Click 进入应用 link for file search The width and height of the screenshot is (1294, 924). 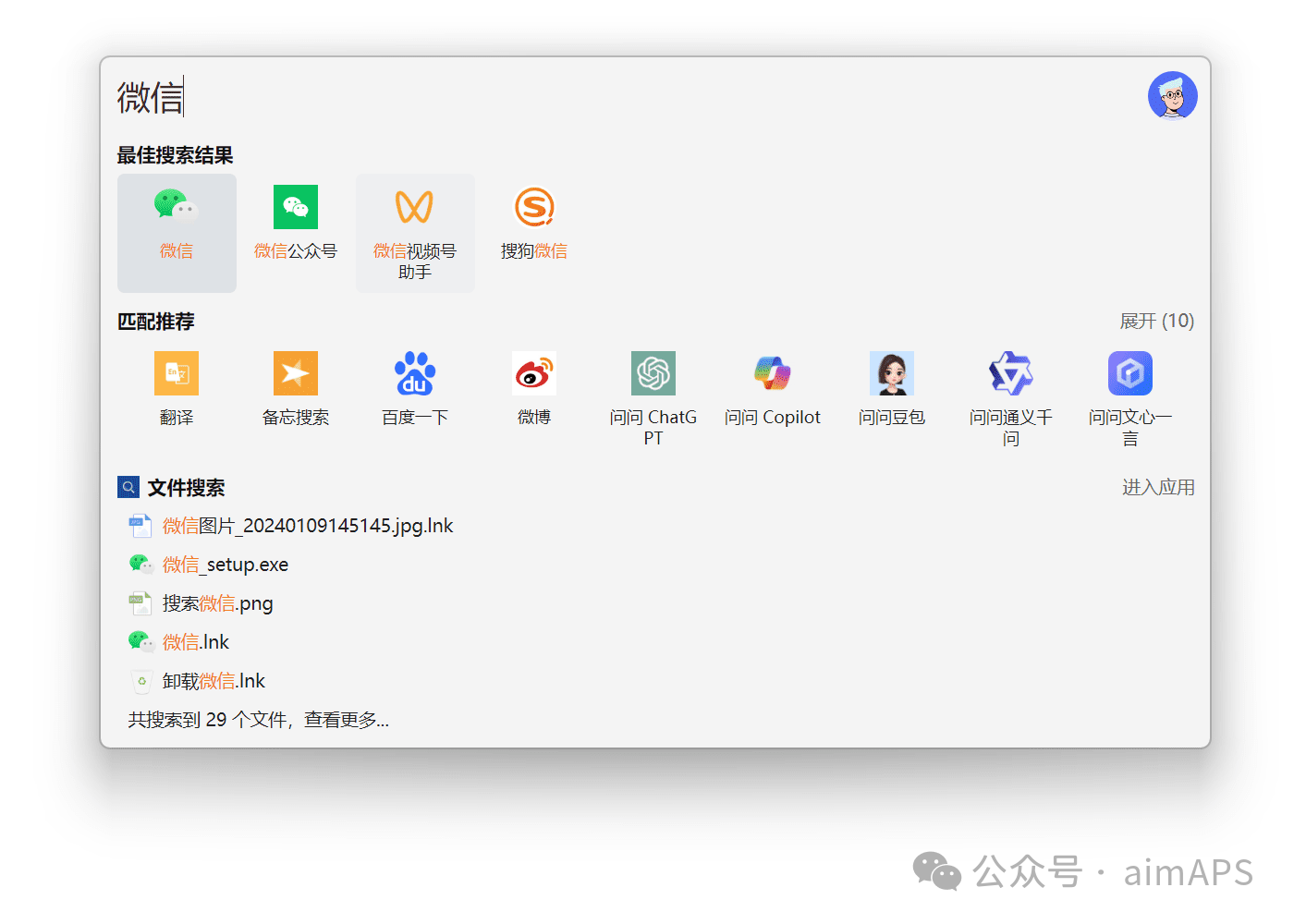click(1158, 488)
